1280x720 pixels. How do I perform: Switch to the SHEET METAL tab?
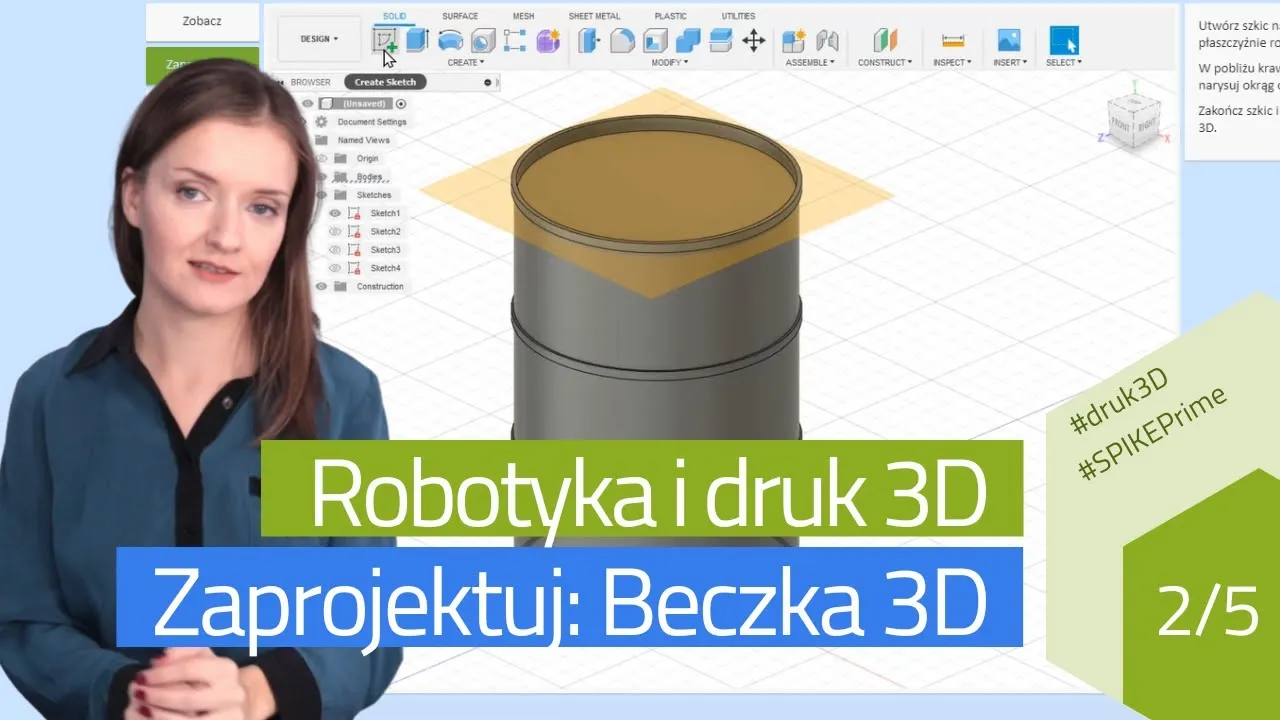pyautogui.click(x=594, y=15)
